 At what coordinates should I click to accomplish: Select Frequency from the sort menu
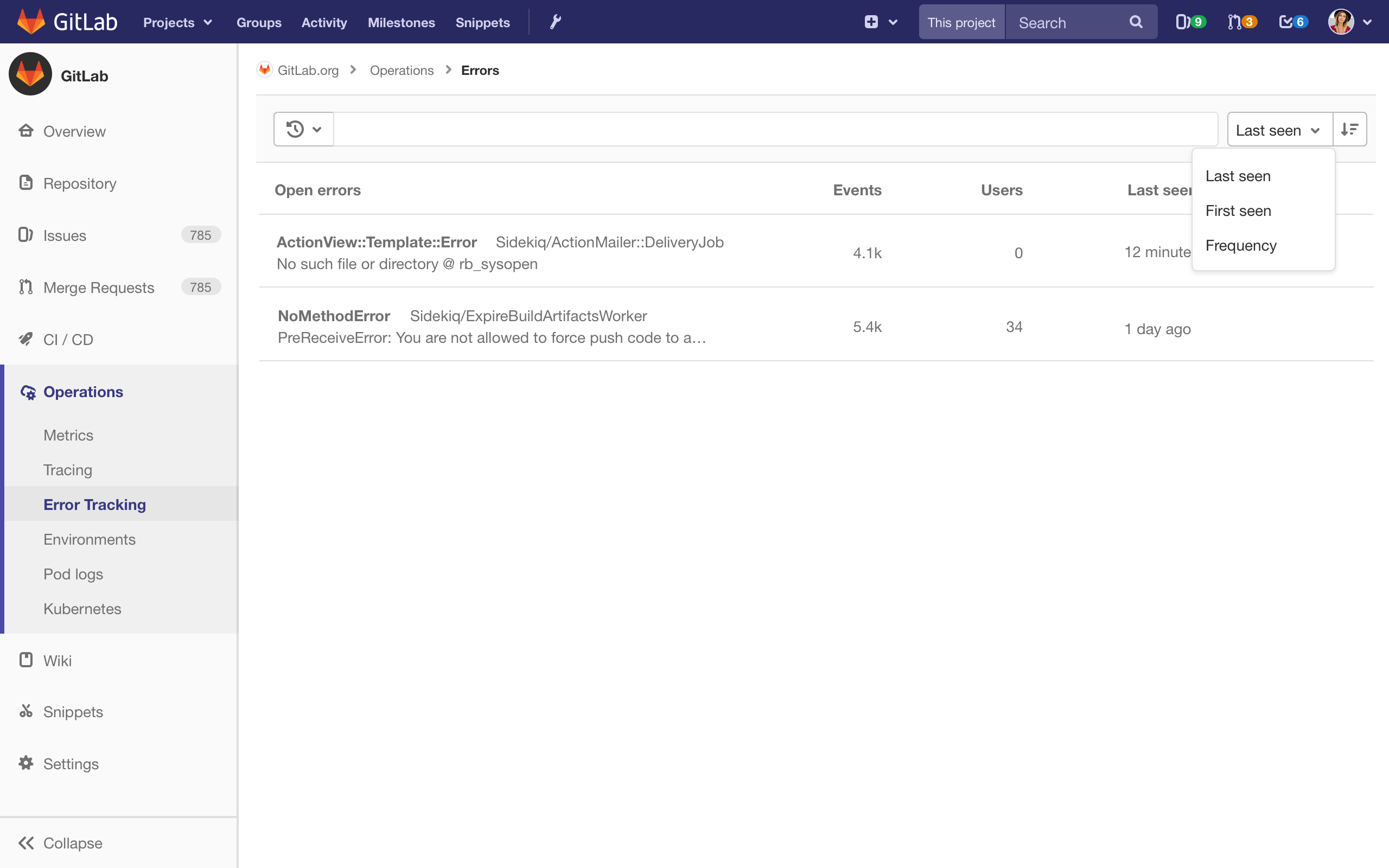(x=1240, y=245)
